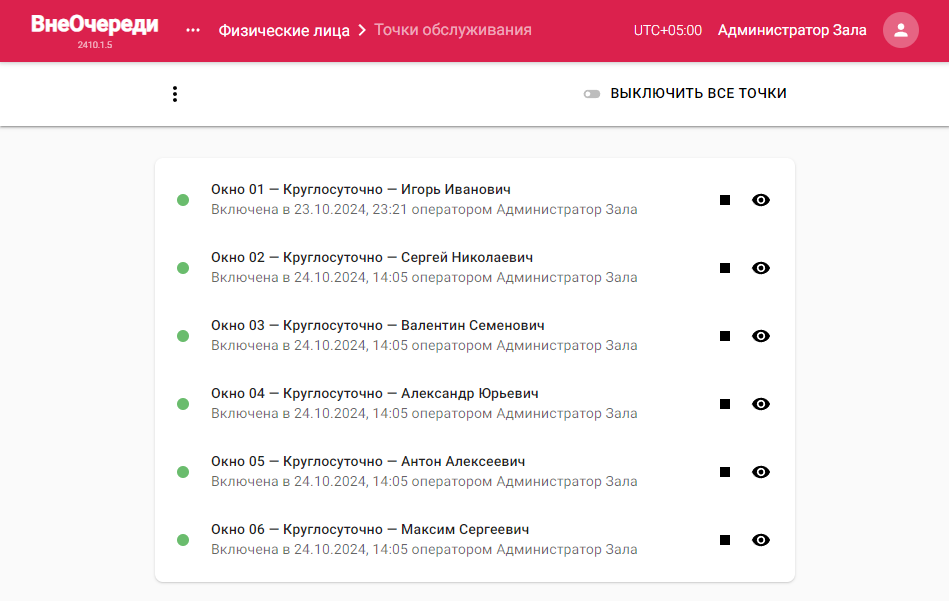Viewport: 949px width, 601px height.
Task: Click the status subtitle under Окно 06
Action: coord(424,550)
